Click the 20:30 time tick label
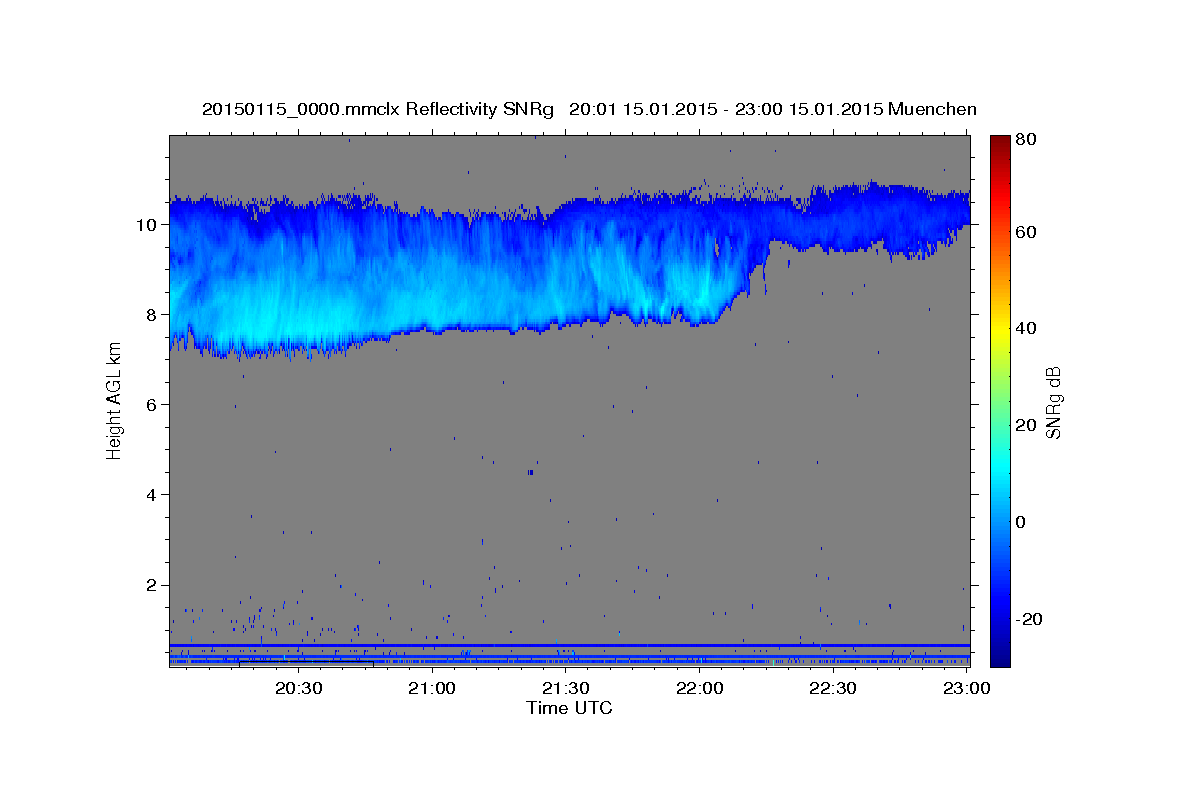This screenshot has width=1200, height=800. 299,688
